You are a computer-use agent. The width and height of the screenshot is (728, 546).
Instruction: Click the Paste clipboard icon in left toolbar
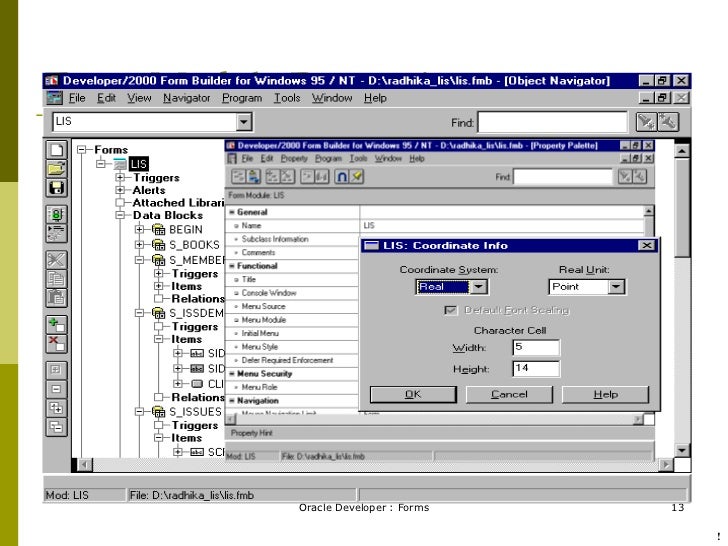[56, 298]
